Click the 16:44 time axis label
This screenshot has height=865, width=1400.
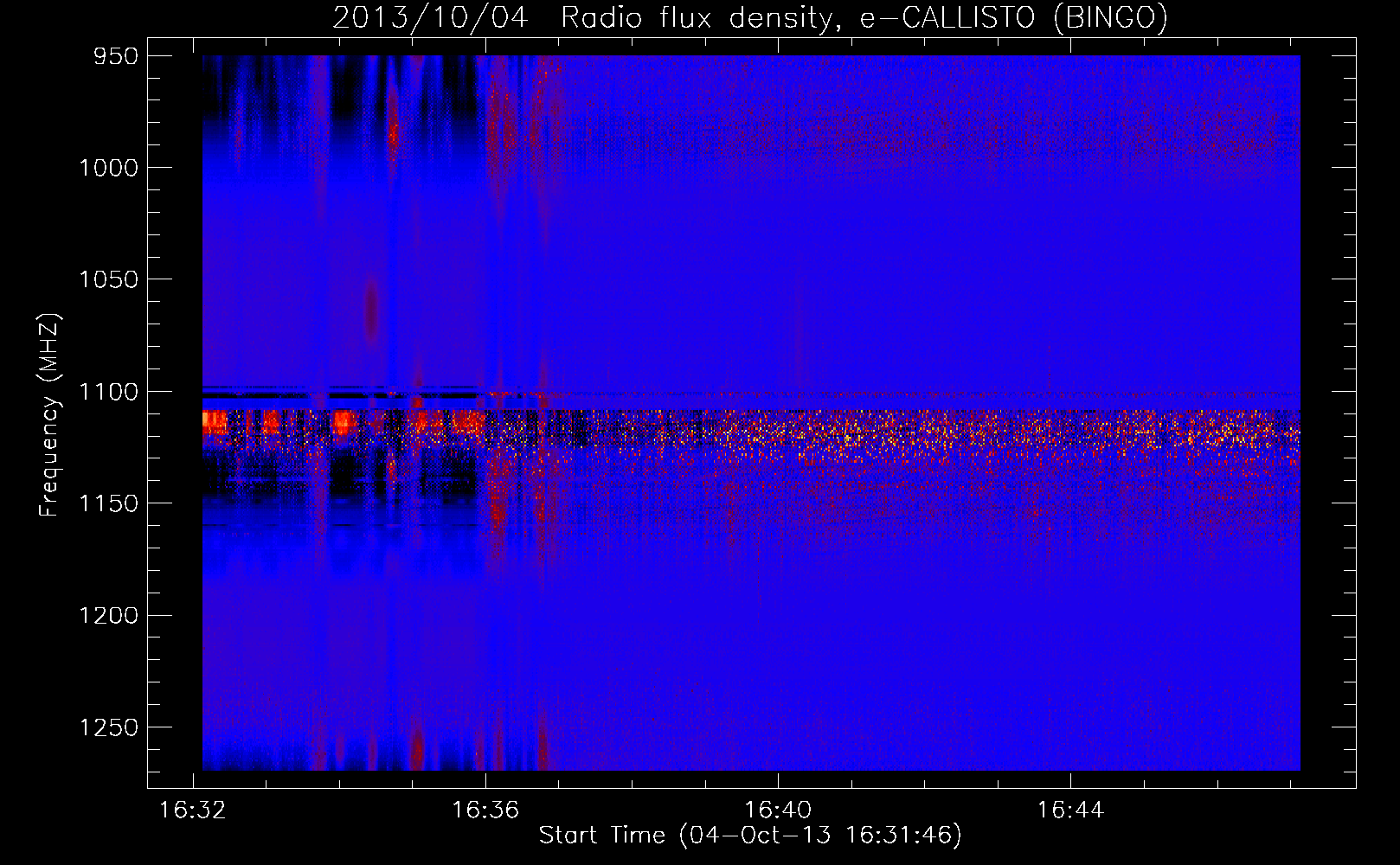[1070, 811]
